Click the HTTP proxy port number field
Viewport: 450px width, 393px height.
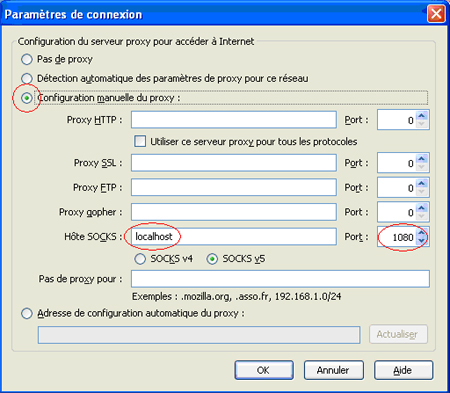[x=397, y=120]
